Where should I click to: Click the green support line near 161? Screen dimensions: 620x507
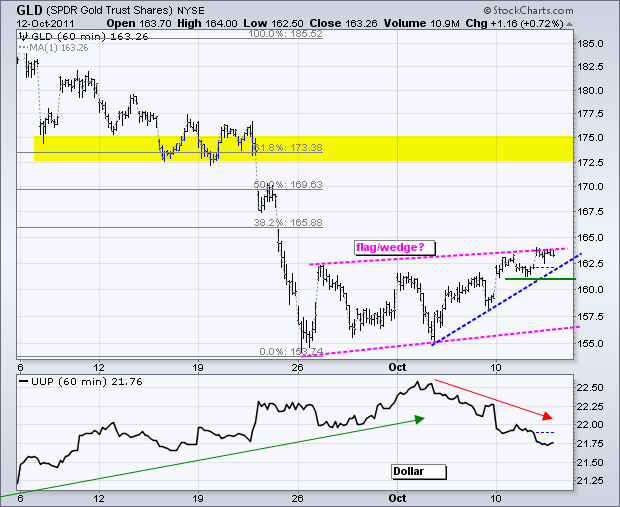(540, 279)
